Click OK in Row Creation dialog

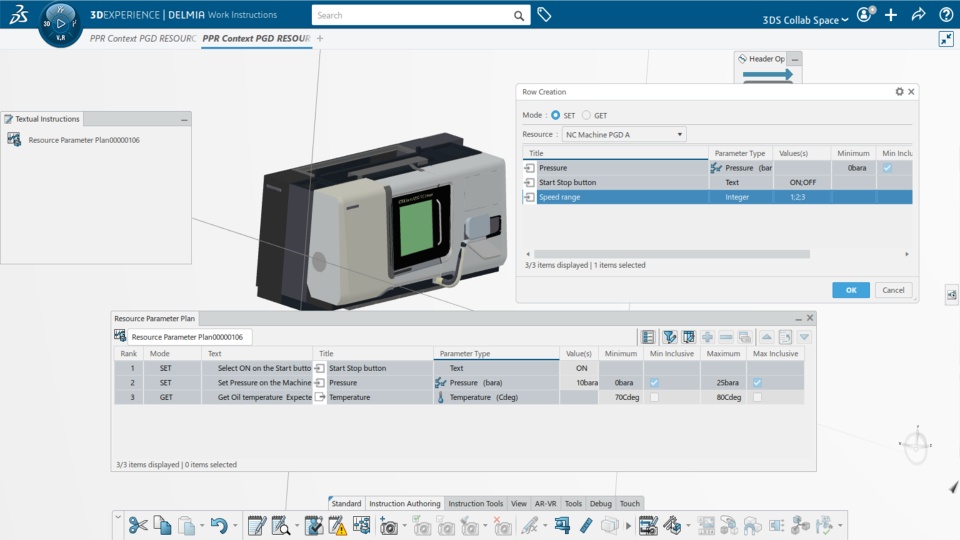pyautogui.click(x=850, y=290)
